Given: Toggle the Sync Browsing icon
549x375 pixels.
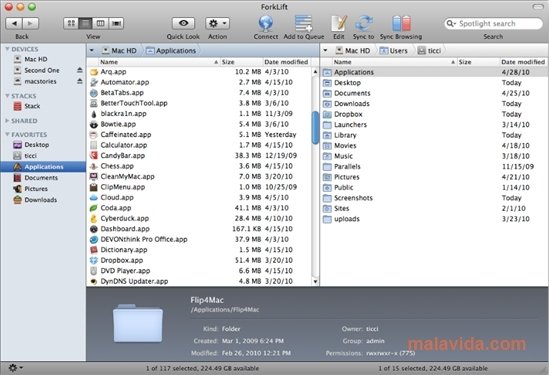Looking at the screenshot, I should pyautogui.click(x=401, y=23).
